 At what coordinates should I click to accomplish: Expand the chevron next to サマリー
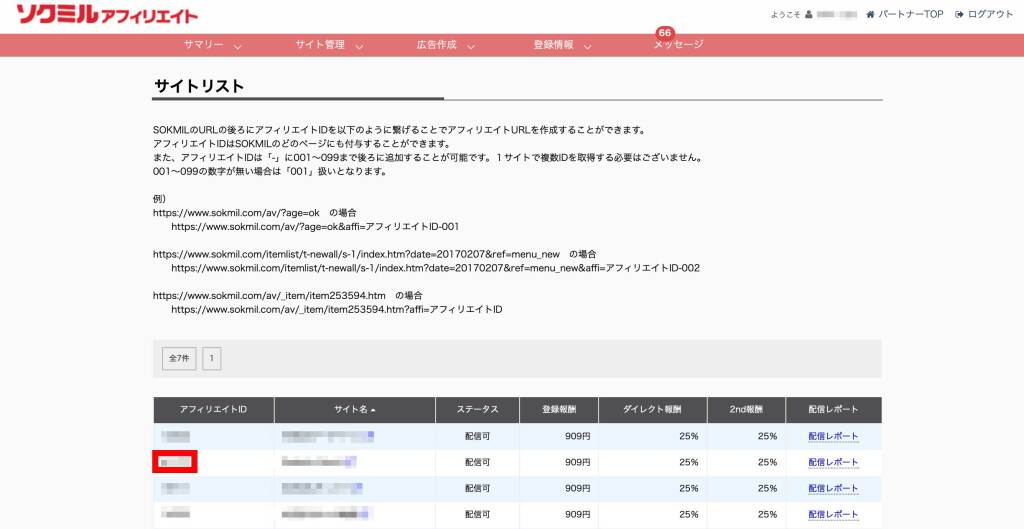(x=238, y=46)
